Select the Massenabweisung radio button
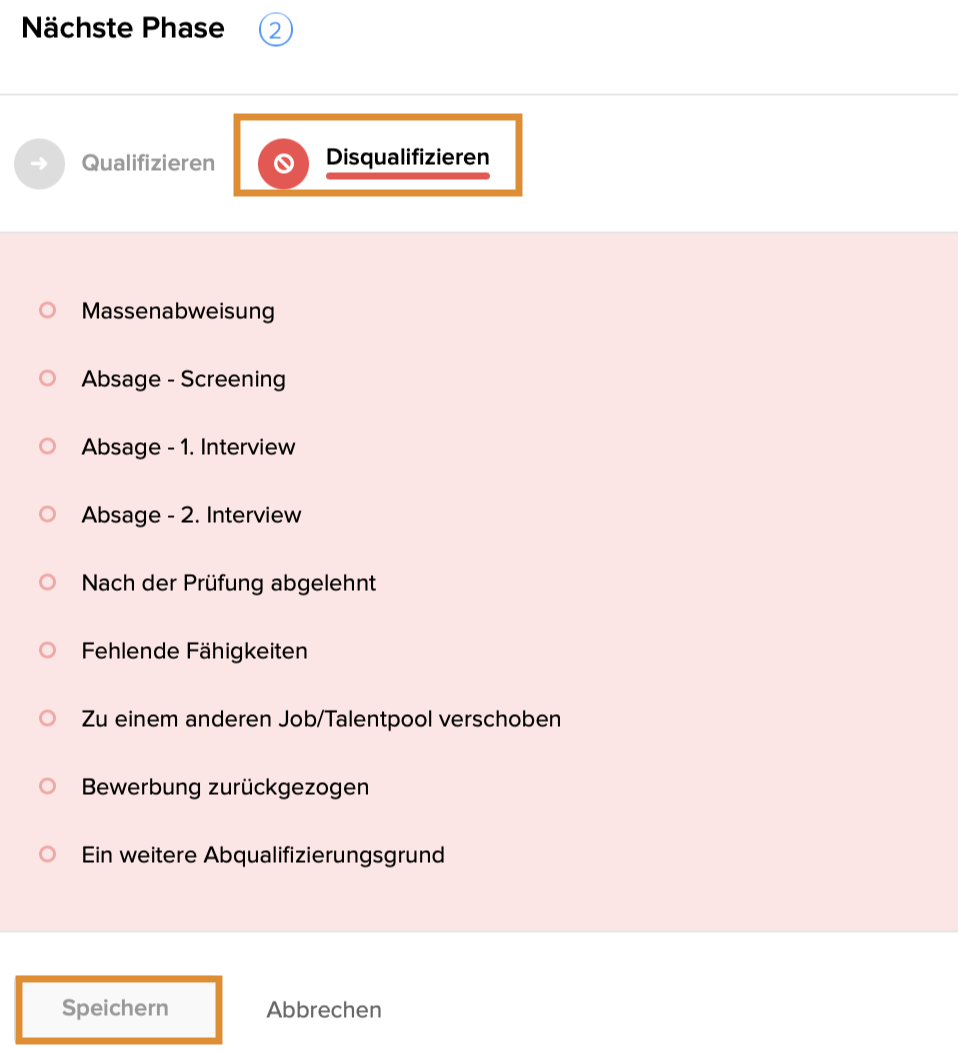958x1054 pixels. 47,311
